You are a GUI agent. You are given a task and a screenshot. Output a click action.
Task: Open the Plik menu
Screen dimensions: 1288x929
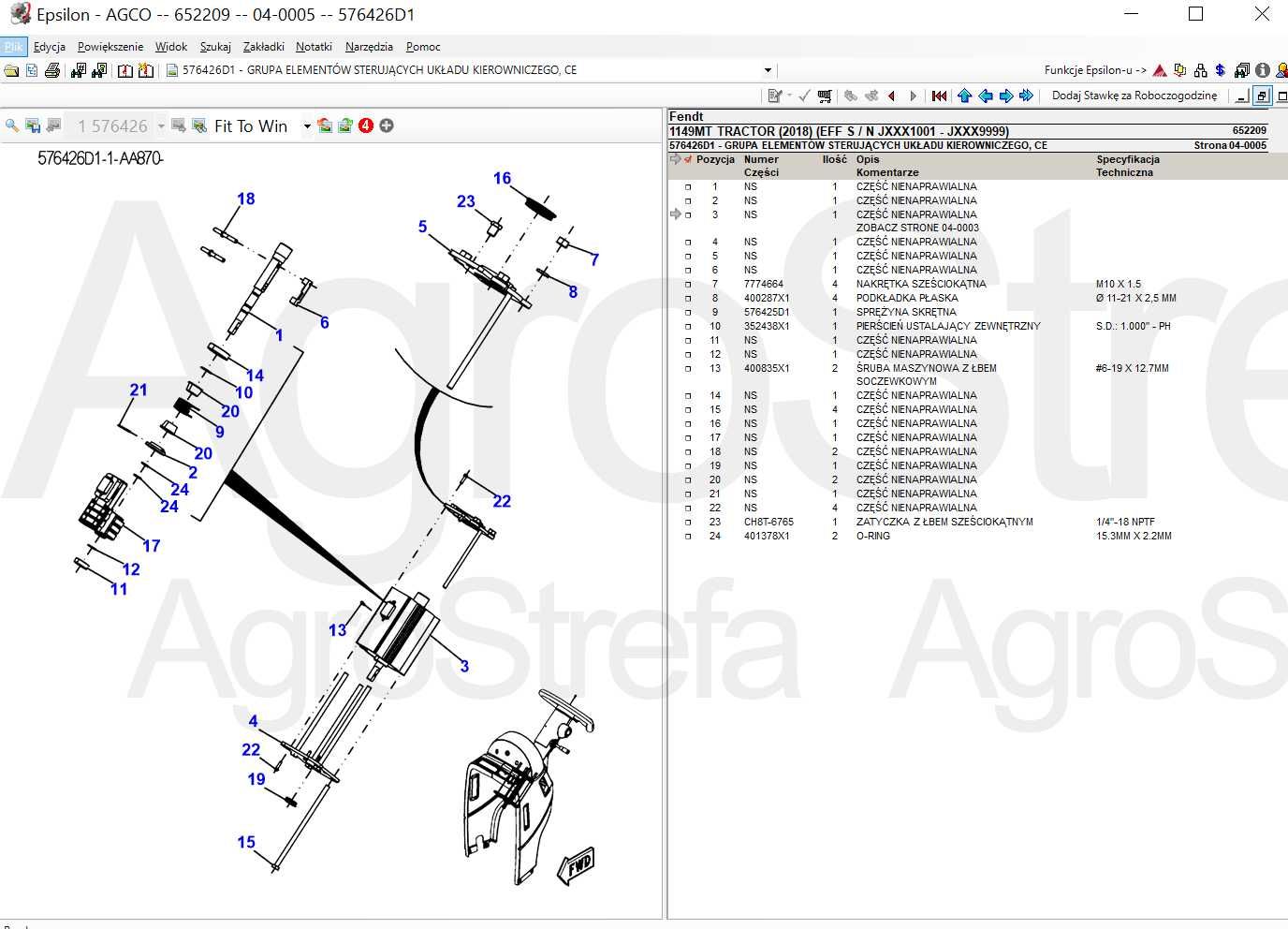[13, 47]
